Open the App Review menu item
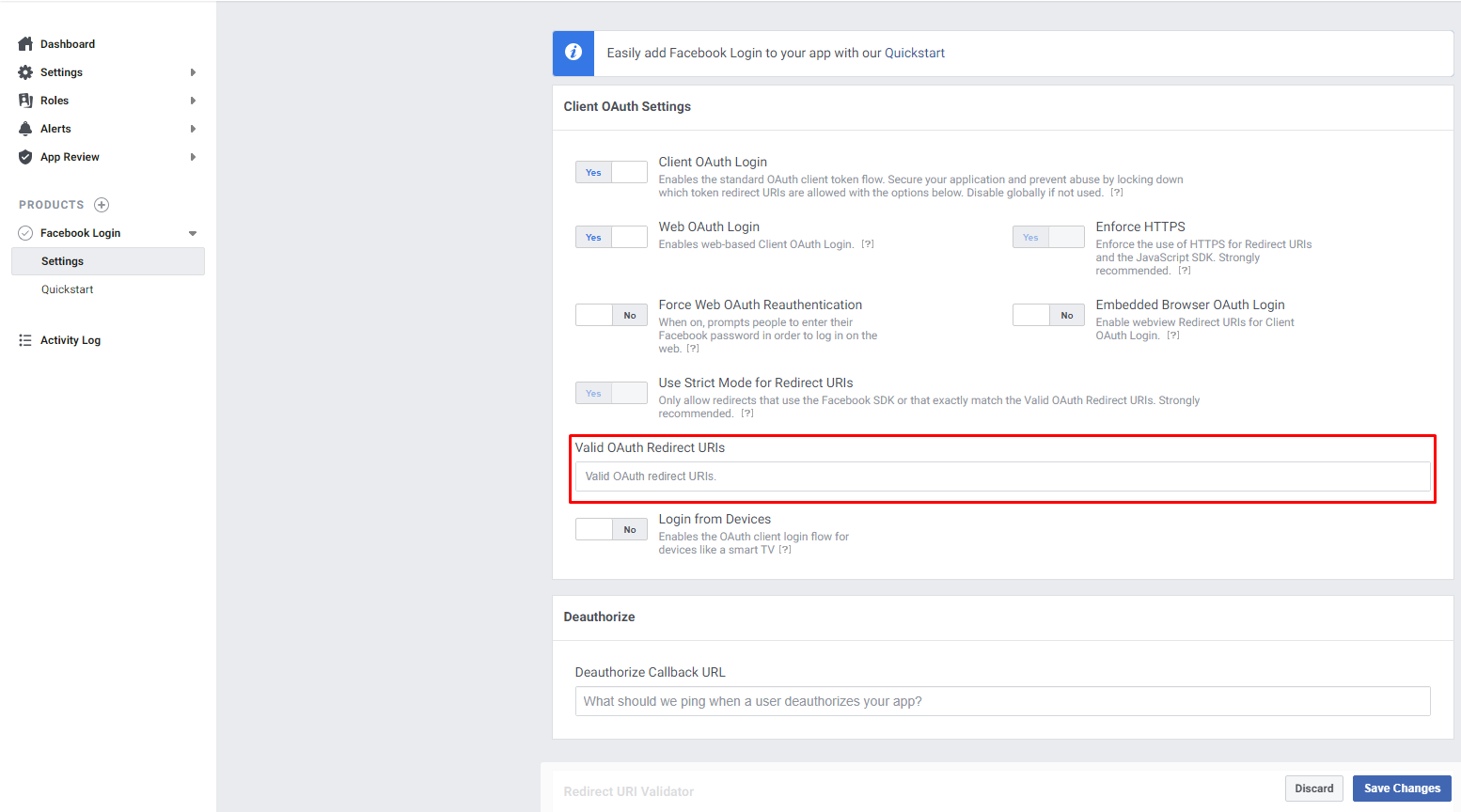 pyautogui.click(x=70, y=157)
